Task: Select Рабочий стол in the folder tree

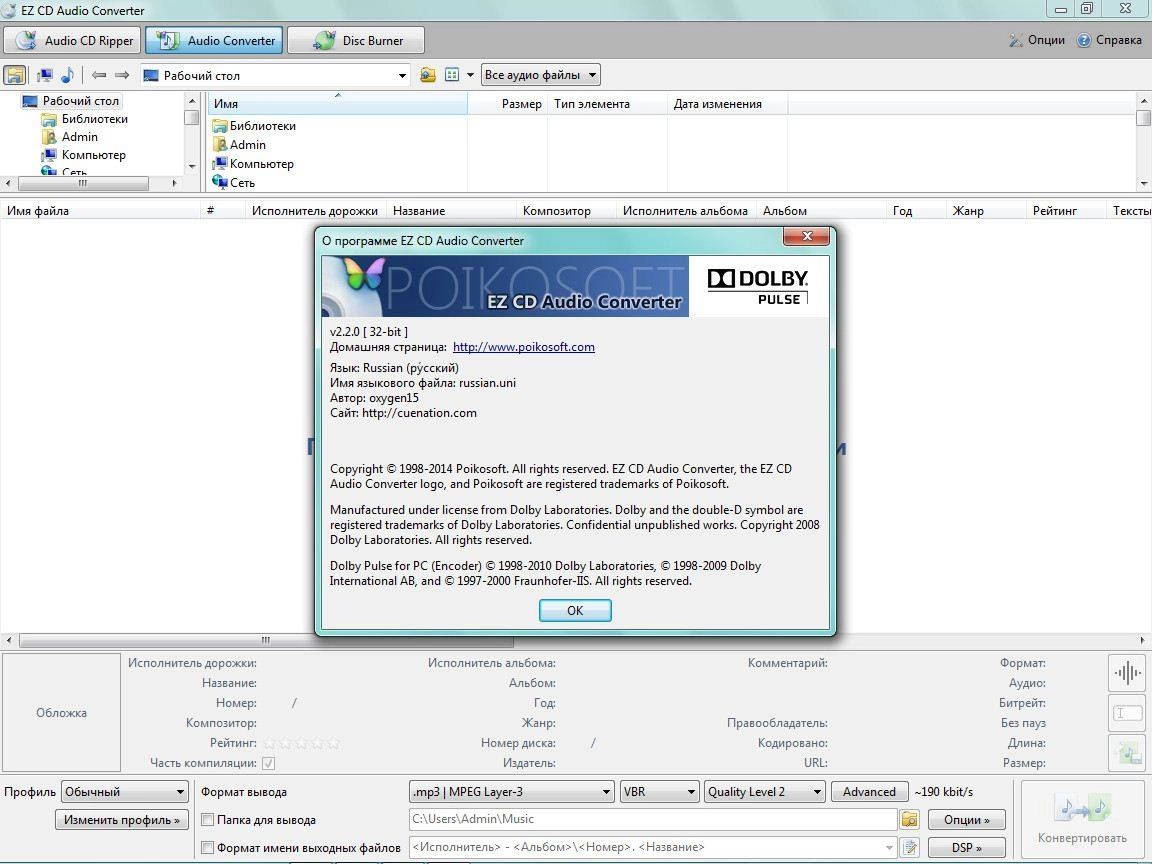Action: coord(81,101)
